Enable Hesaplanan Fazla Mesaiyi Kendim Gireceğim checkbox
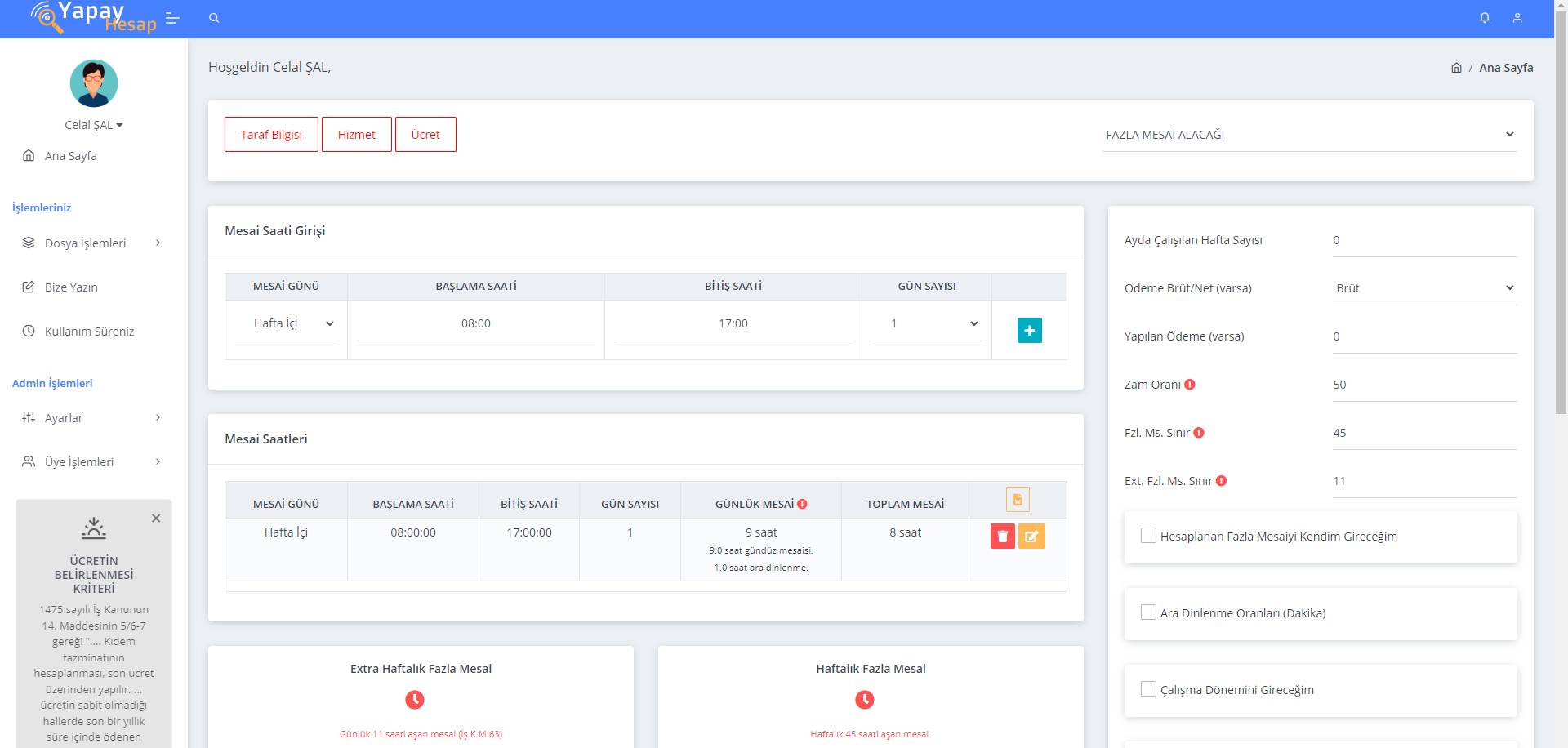 coord(1148,536)
